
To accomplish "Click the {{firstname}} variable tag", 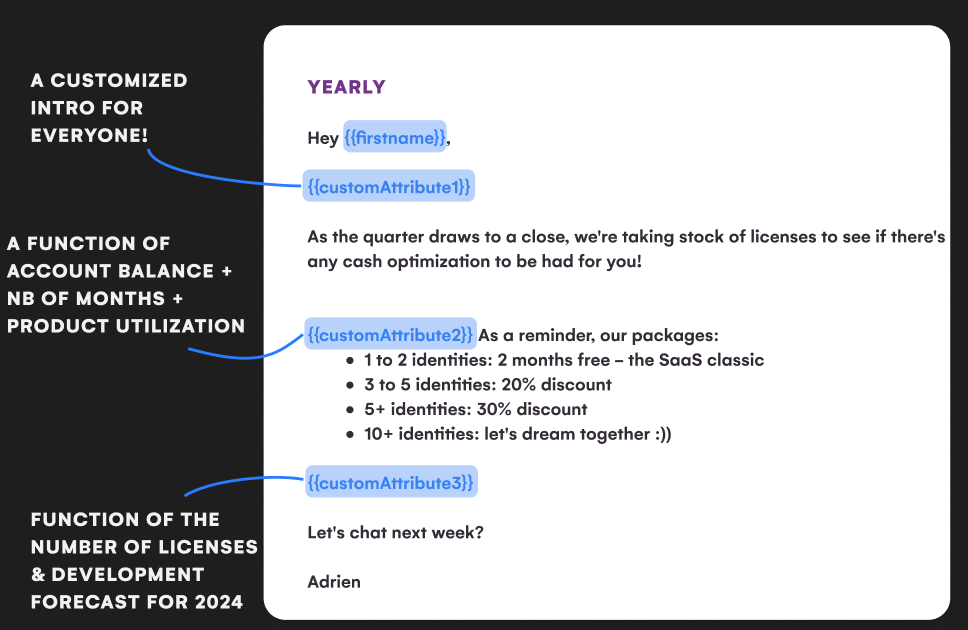I will point(395,138).
